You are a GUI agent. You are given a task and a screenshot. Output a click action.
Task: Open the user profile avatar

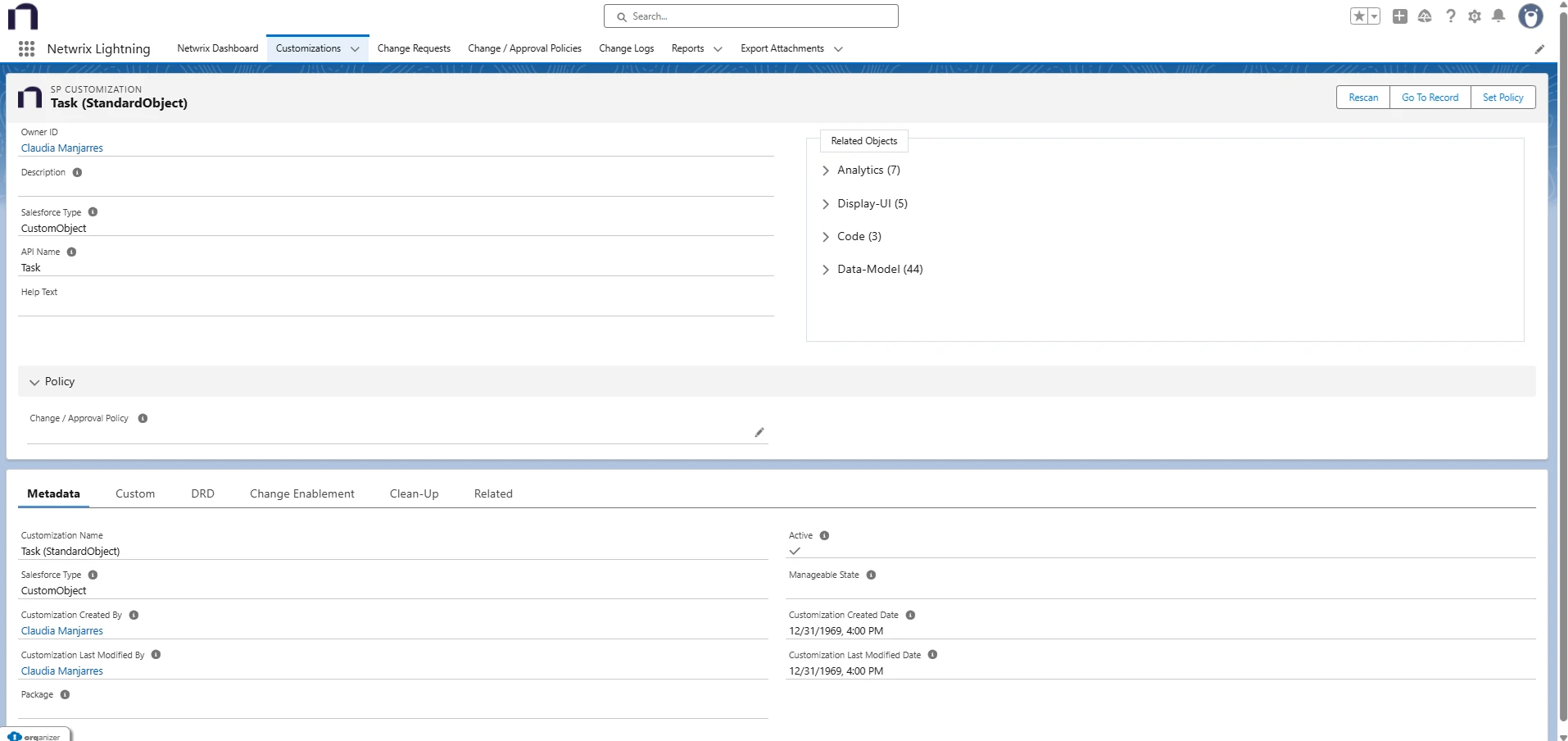coord(1530,16)
